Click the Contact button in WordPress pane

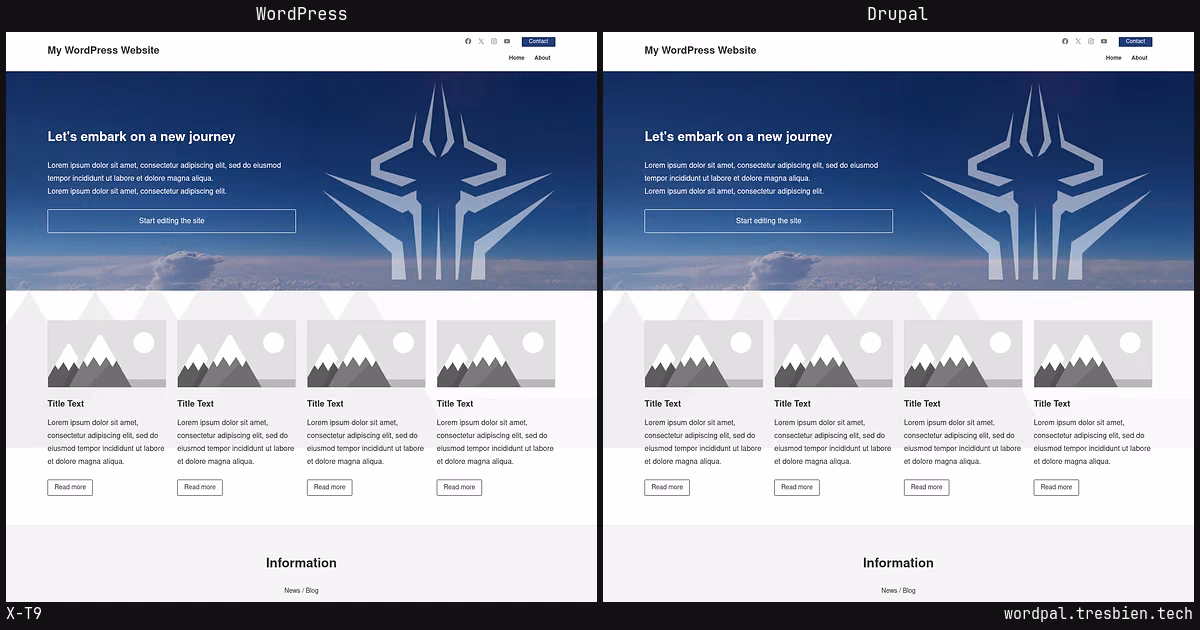point(538,42)
